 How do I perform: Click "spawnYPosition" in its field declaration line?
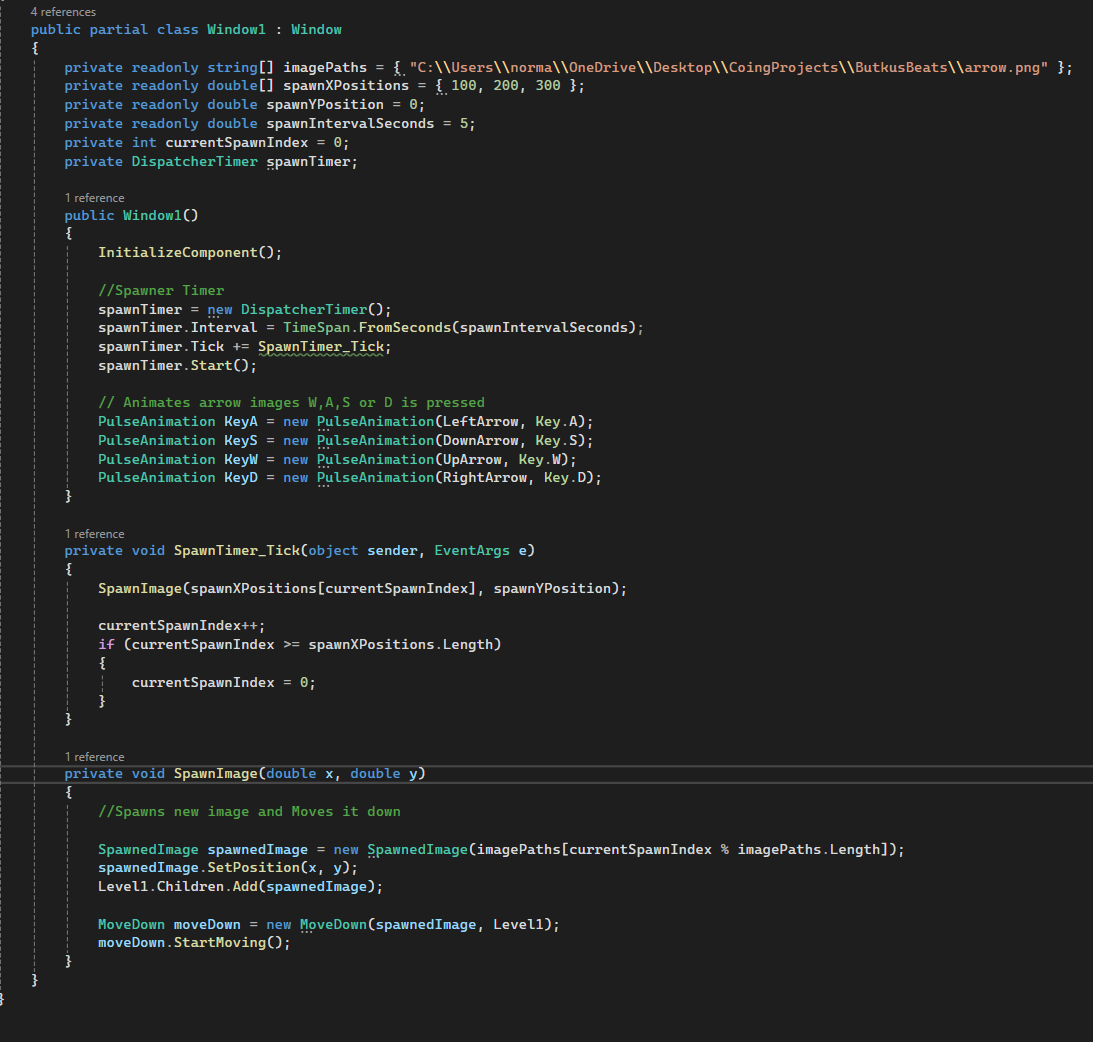pos(325,105)
